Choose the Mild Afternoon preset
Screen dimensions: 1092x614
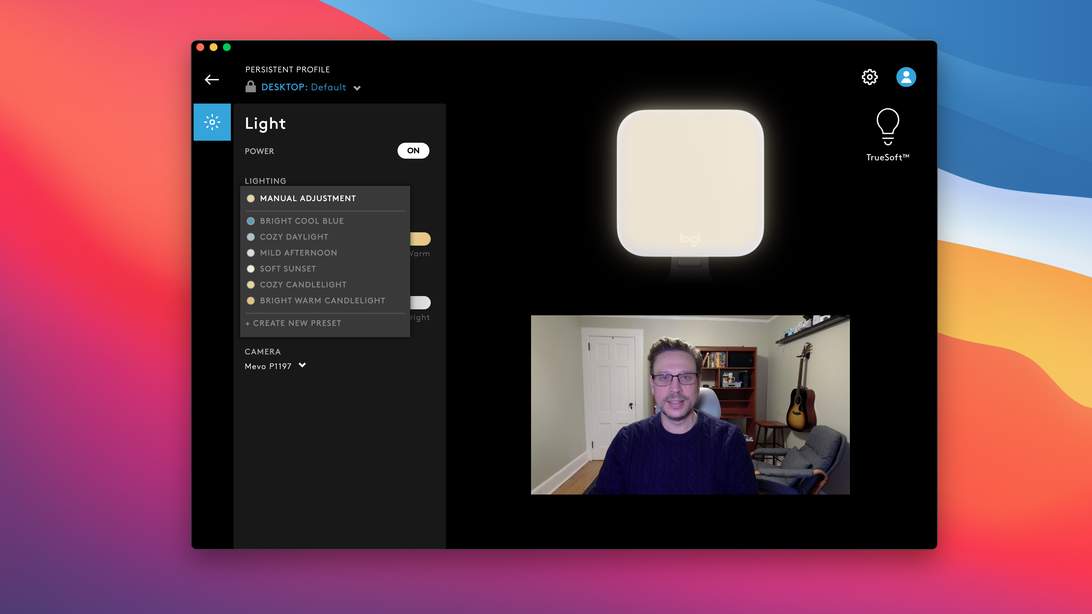298,253
